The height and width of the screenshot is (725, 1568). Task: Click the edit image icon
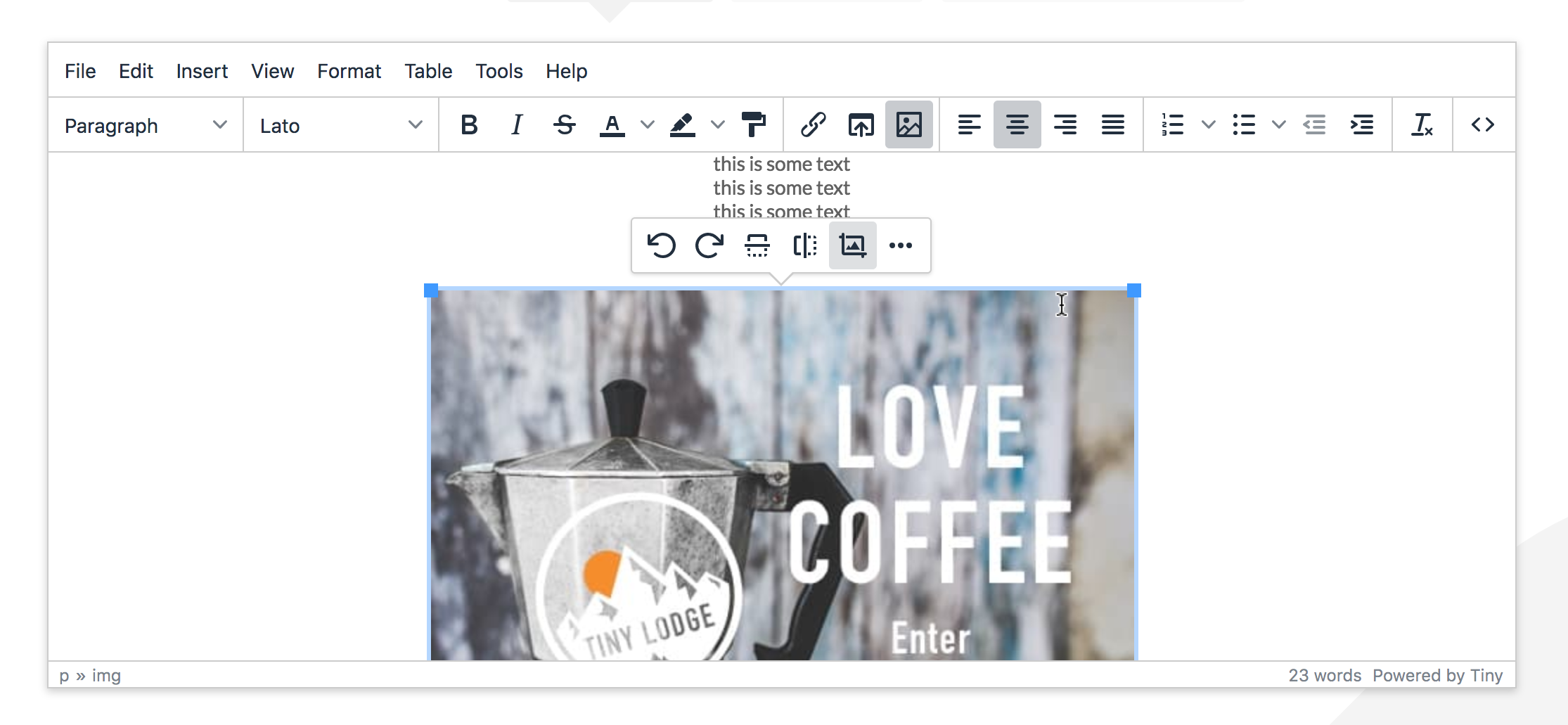click(853, 245)
